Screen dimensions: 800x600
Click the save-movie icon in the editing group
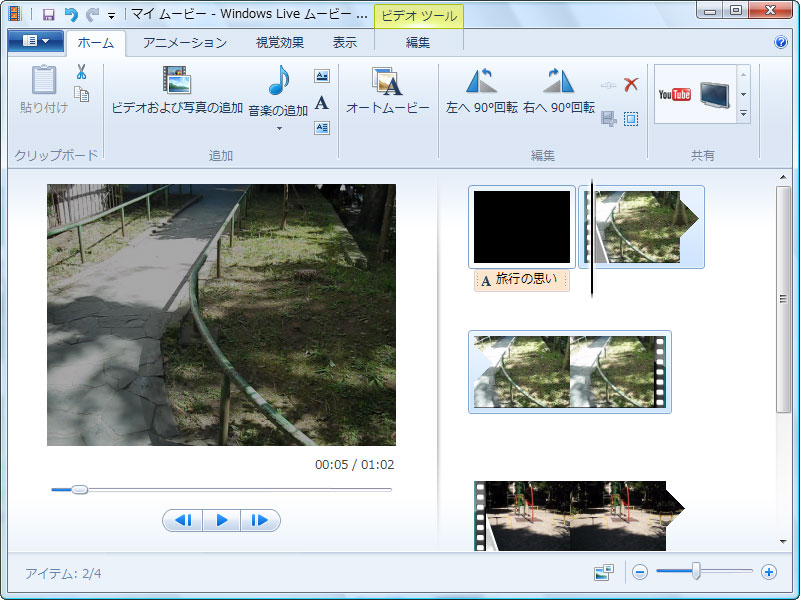point(609,117)
